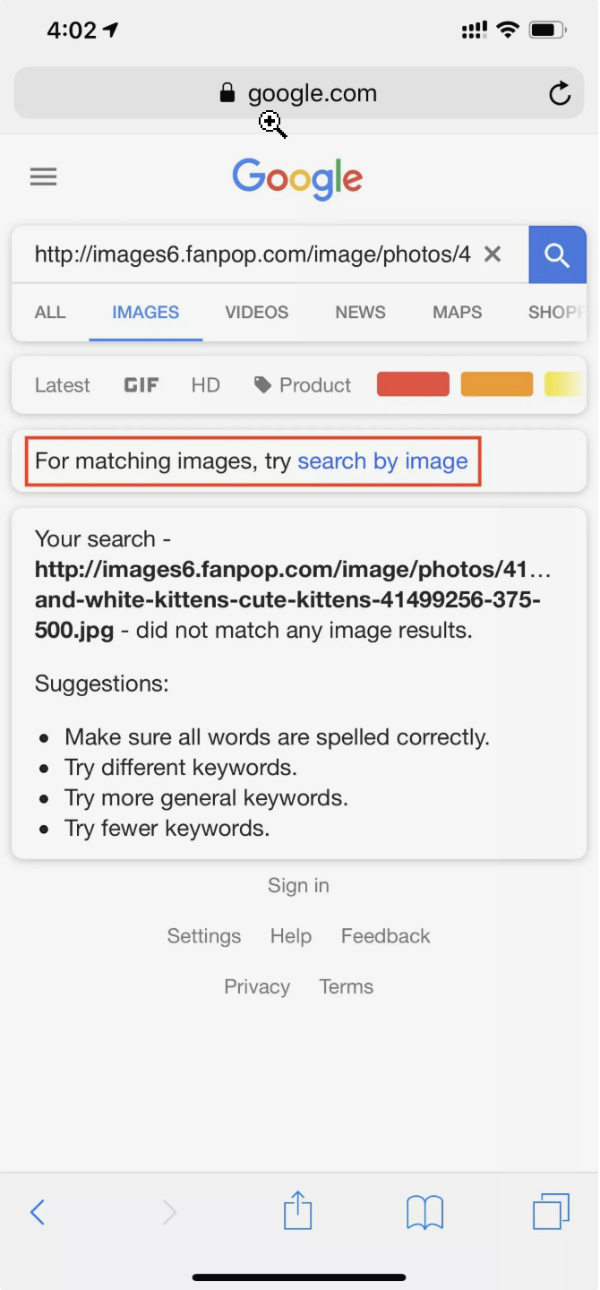Filter images by GIF
This screenshot has width=600, height=1290.
[141, 385]
